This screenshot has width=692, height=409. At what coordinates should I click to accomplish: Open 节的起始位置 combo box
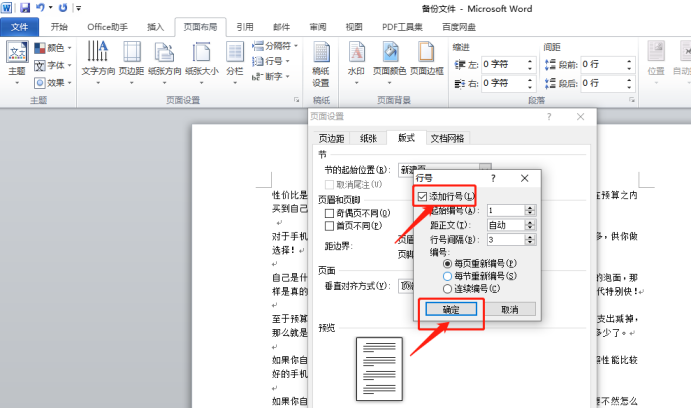pyautogui.click(x=444, y=170)
